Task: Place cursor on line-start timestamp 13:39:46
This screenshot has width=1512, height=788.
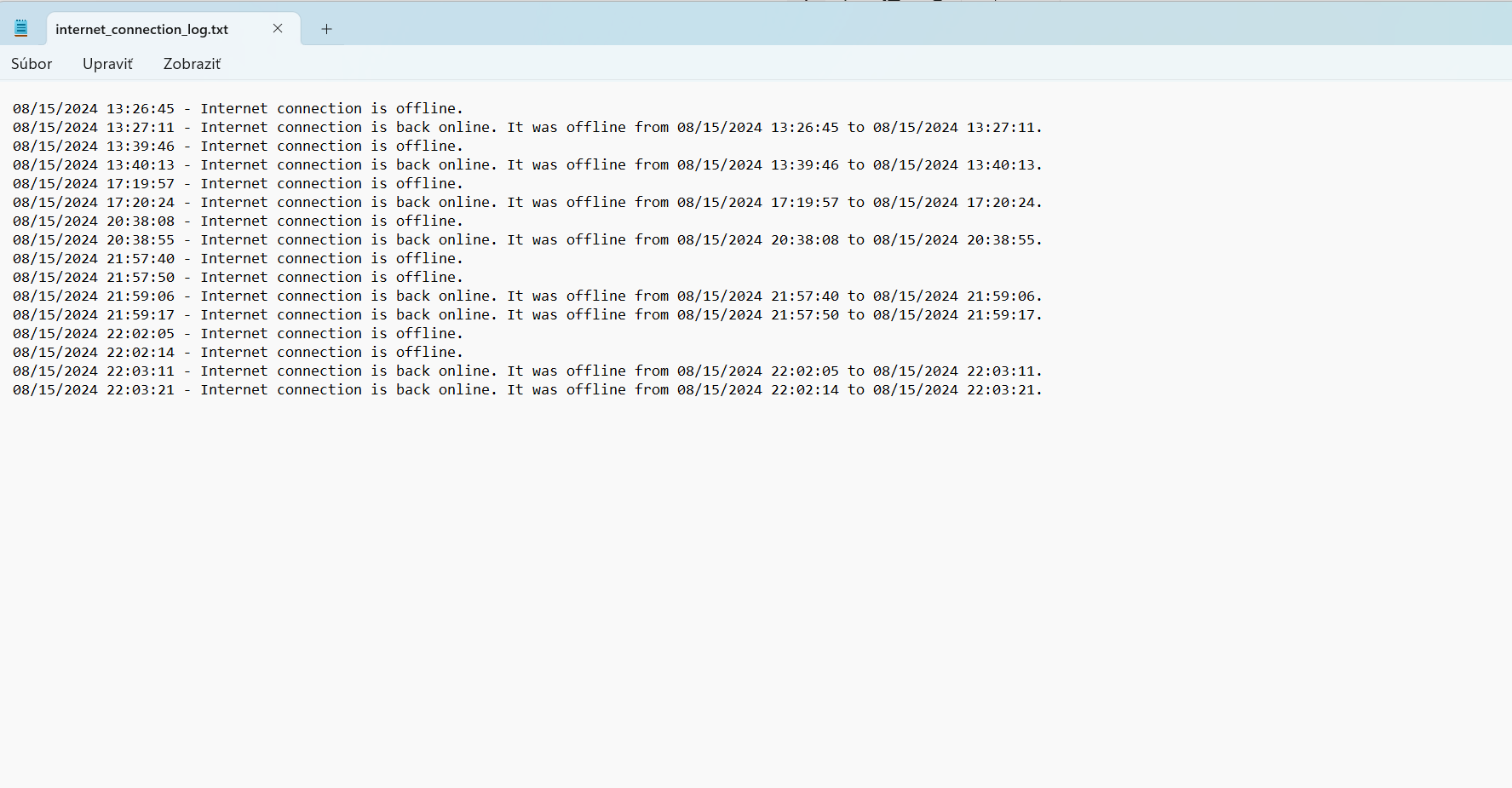Action: (141, 147)
